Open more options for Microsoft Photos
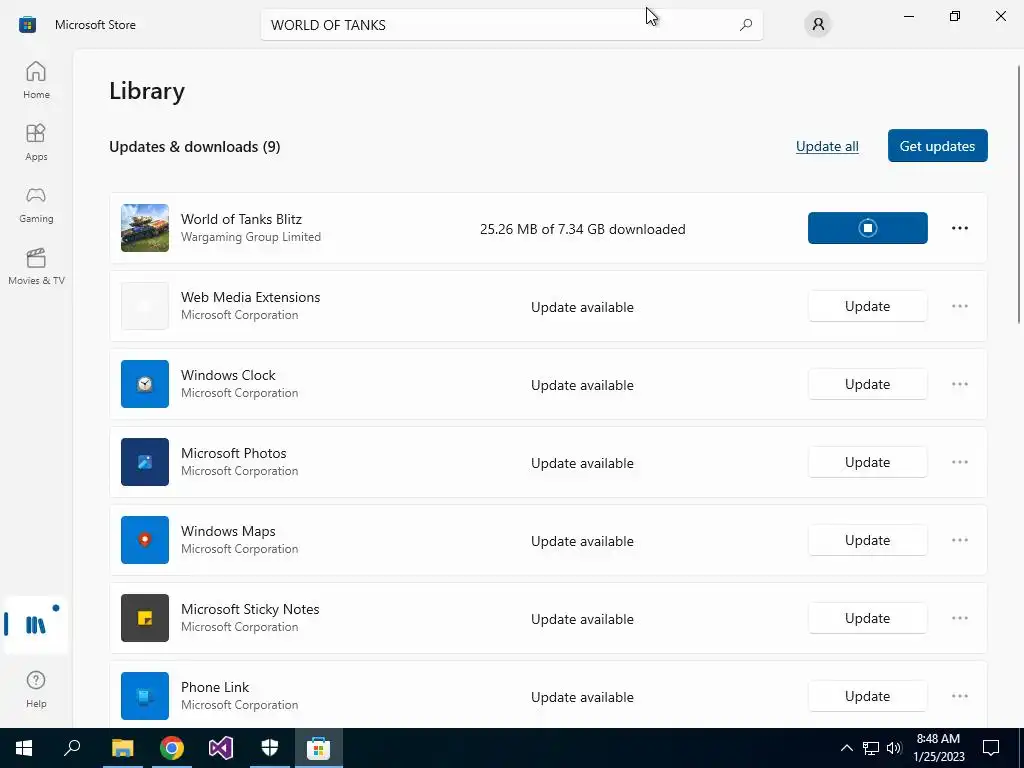Screen dimensions: 1024x768 coord(959,462)
